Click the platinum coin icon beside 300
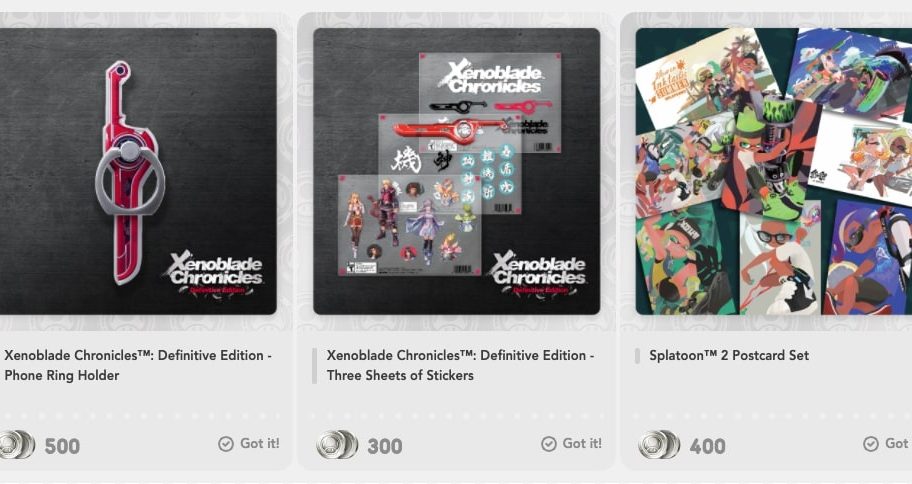 [x=337, y=445]
